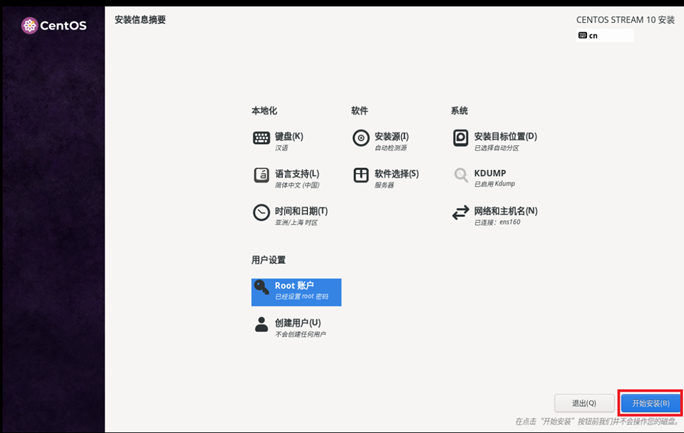Click the 亚洲/上海 时区 timezone status

296,222
